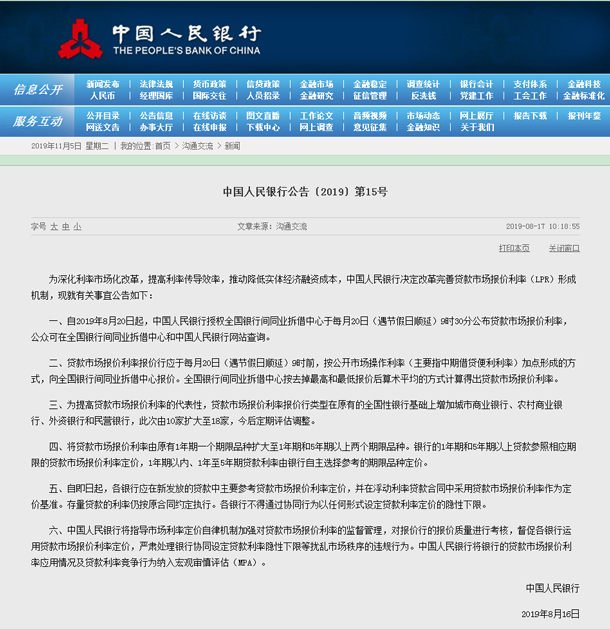Open the 人员招录 menu item

click(x=263, y=96)
